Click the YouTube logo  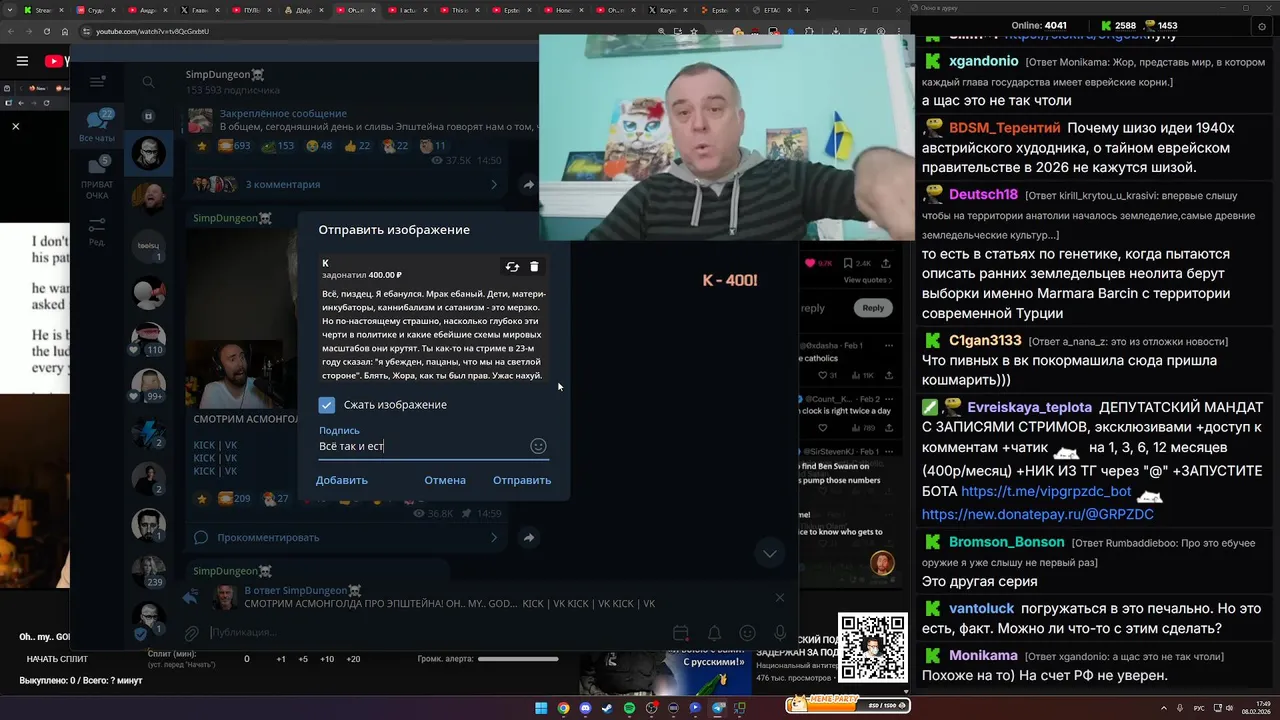[56, 61]
